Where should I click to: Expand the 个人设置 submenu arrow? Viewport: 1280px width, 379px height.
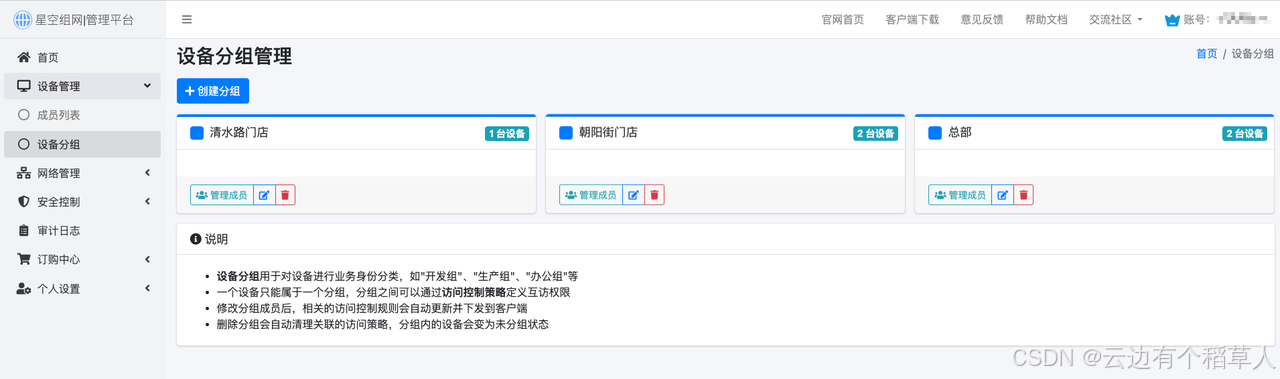[x=148, y=289]
